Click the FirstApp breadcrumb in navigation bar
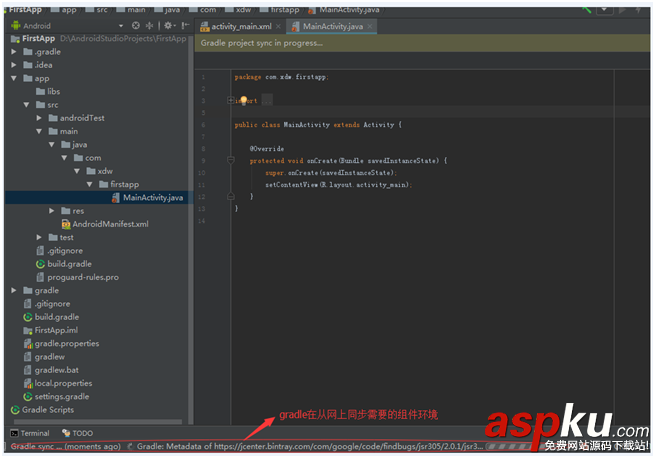The image size is (655, 458). tap(25, 10)
